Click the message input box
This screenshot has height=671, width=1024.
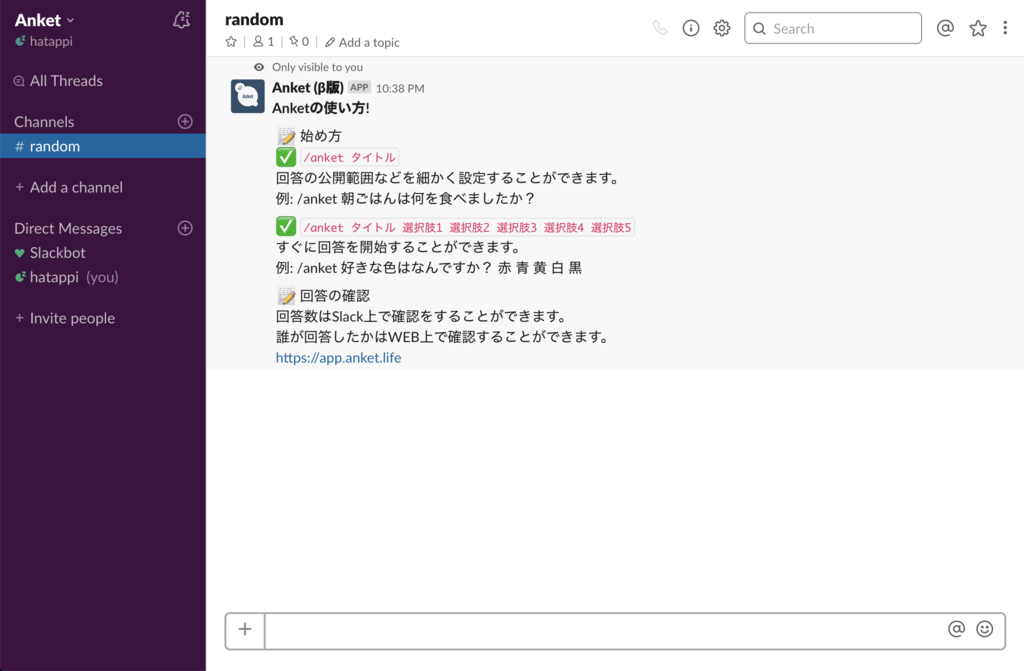[x=604, y=630]
